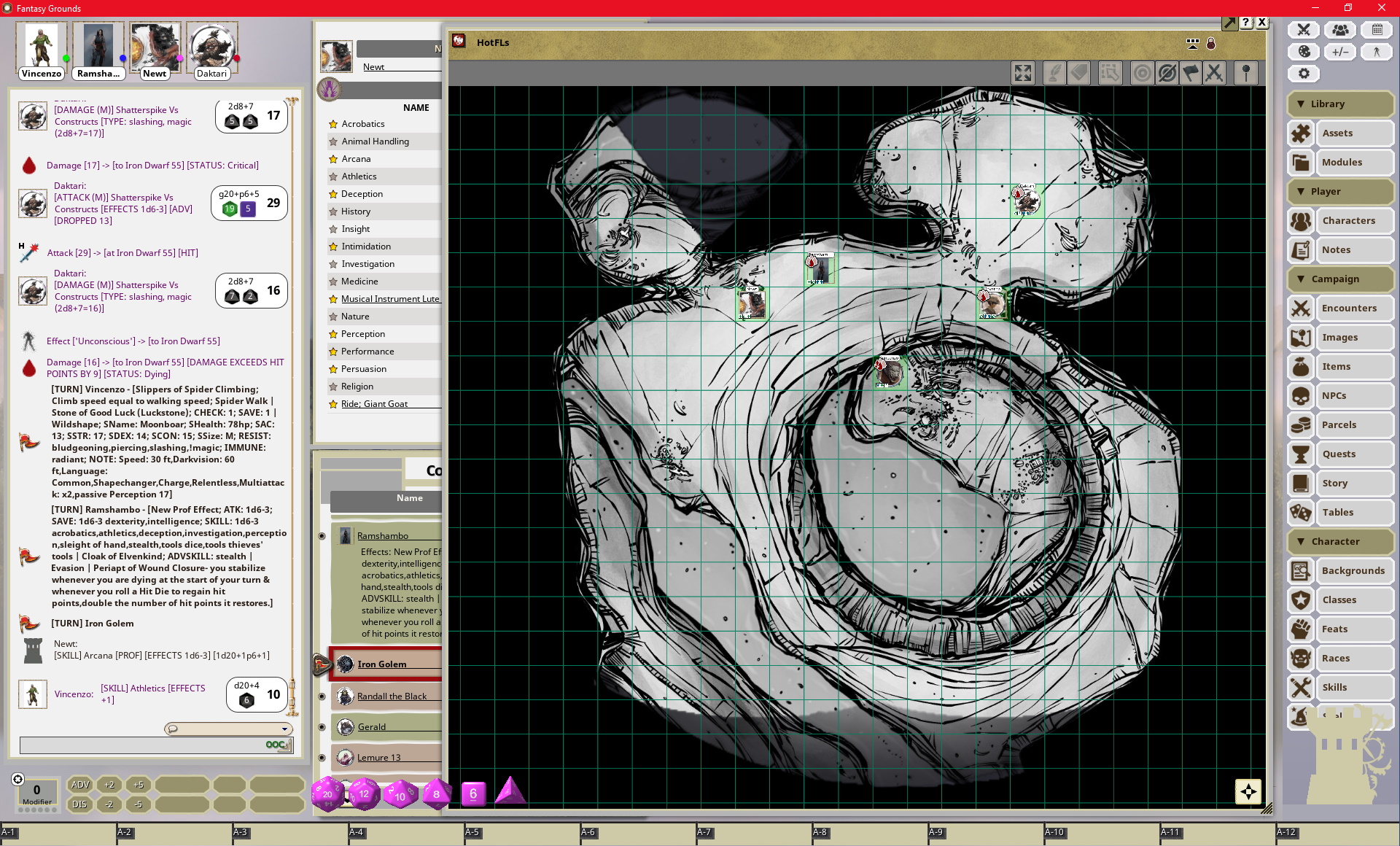This screenshot has height=846, width=1400.
Task: Click the target ring tool on map toolbar
Action: click(x=1142, y=73)
